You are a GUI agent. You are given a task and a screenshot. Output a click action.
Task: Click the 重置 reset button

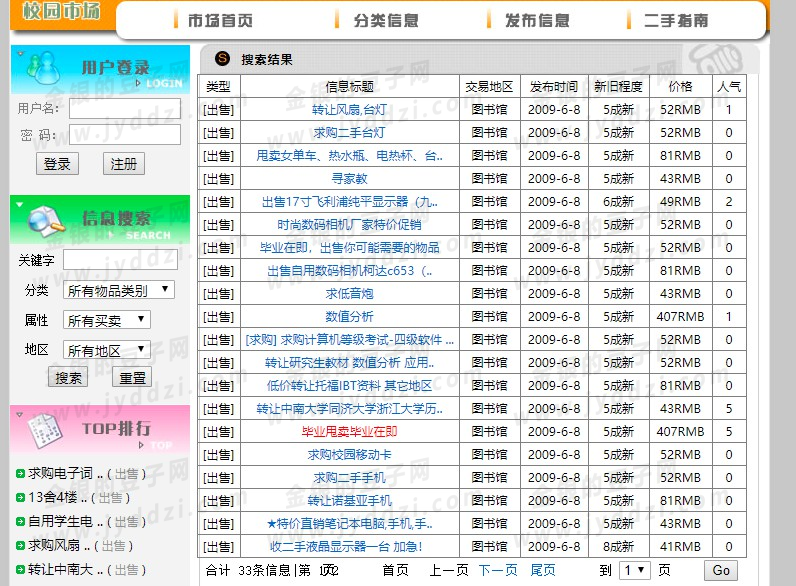click(132, 377)
